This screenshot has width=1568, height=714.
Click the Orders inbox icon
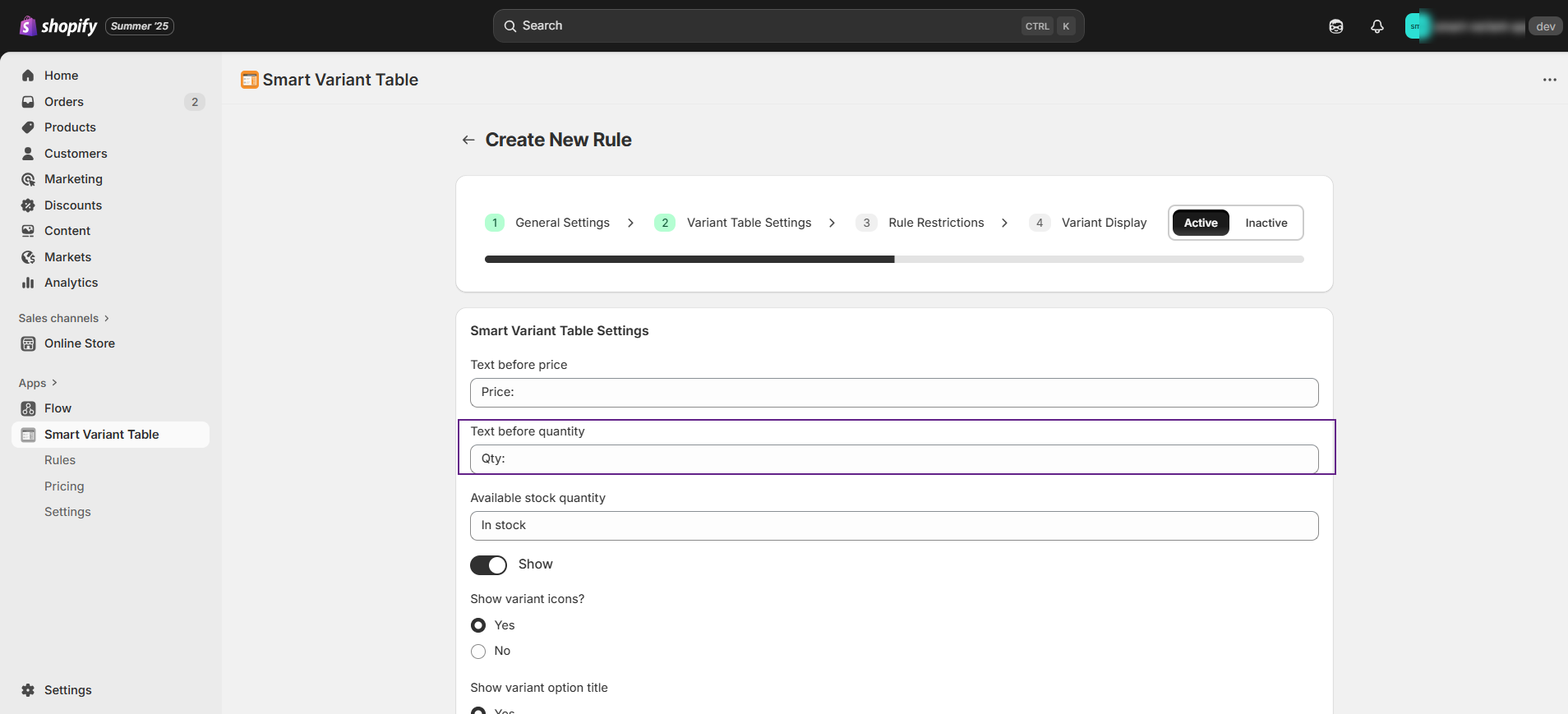point(28,102)
